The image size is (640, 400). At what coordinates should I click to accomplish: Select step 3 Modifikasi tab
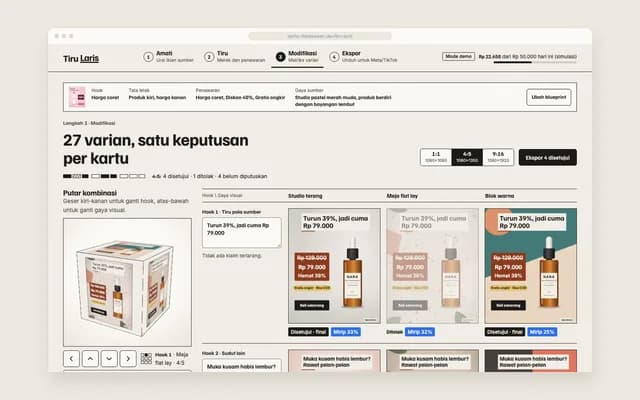pyautogui.click(x=297, y=57)
